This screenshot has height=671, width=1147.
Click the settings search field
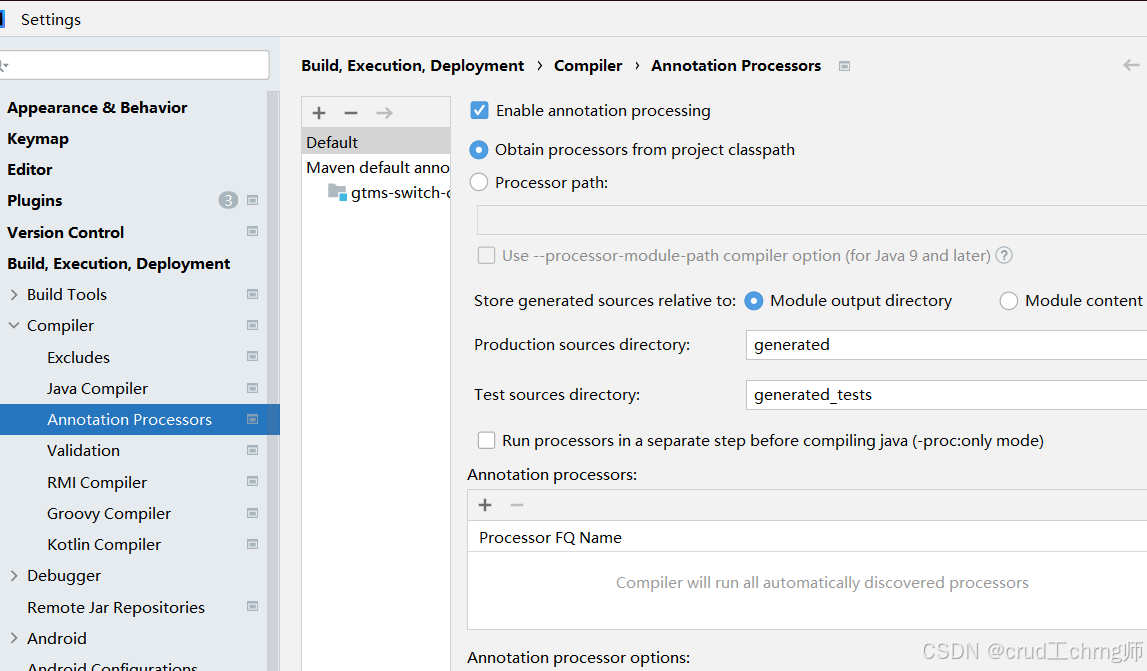pos(135,64)
